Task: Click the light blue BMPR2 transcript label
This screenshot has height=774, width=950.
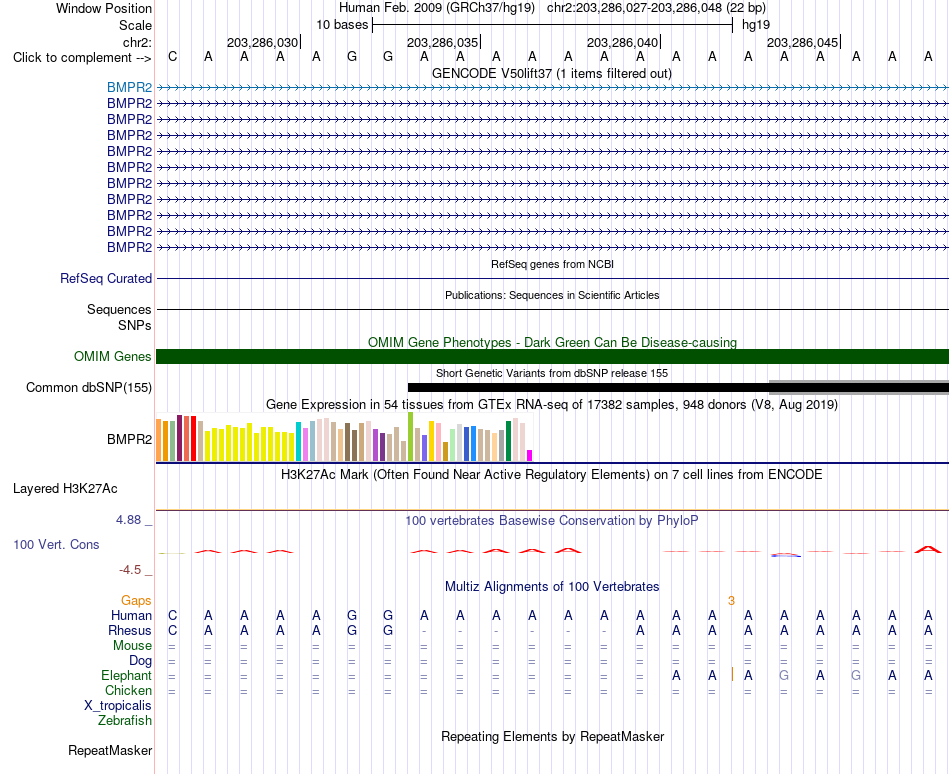Action: [x=130, y=88]
